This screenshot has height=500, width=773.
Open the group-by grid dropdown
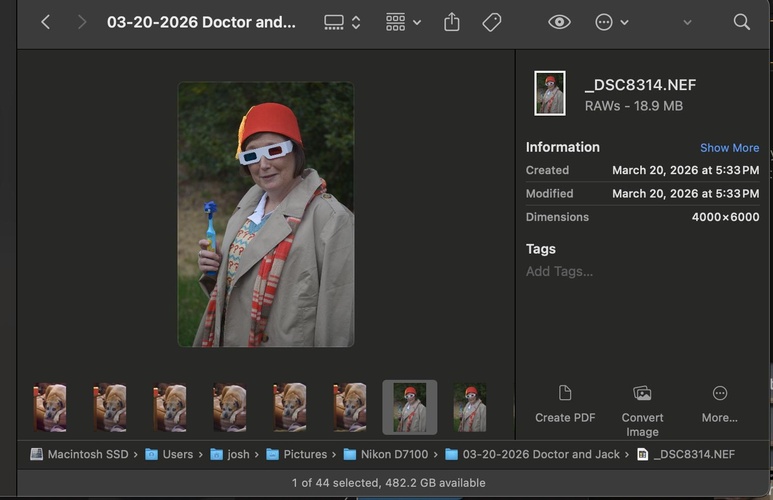tap(403, 22)
